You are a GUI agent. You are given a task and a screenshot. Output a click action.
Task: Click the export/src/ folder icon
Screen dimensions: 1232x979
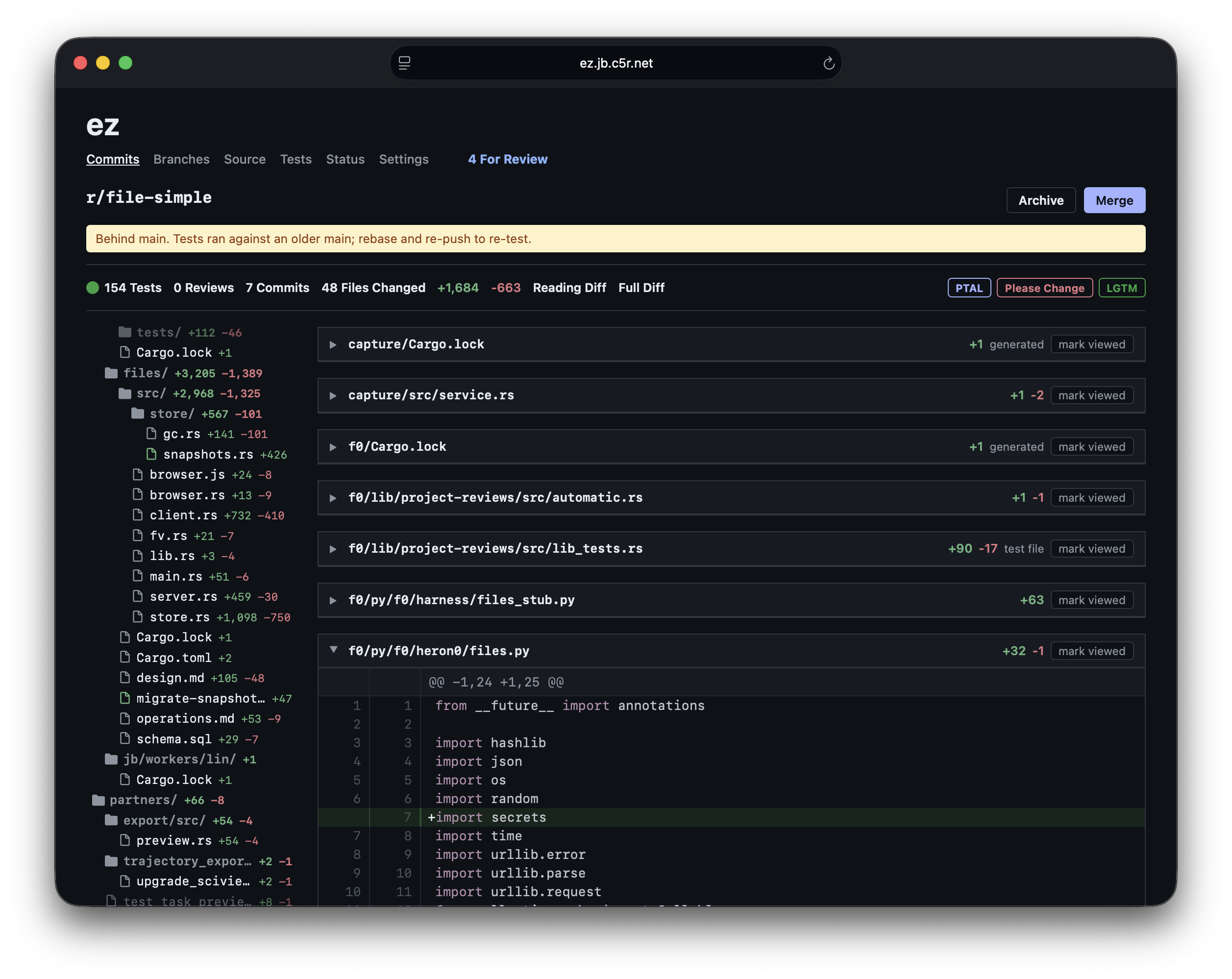[x=111, y=820]
